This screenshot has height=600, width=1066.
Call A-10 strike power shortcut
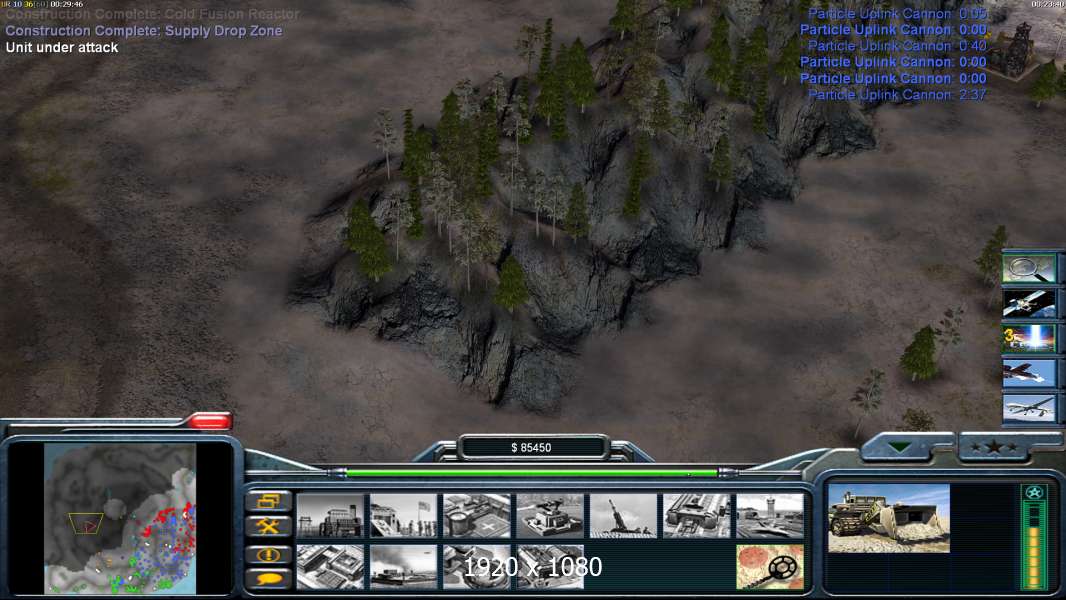(1029, 374)
